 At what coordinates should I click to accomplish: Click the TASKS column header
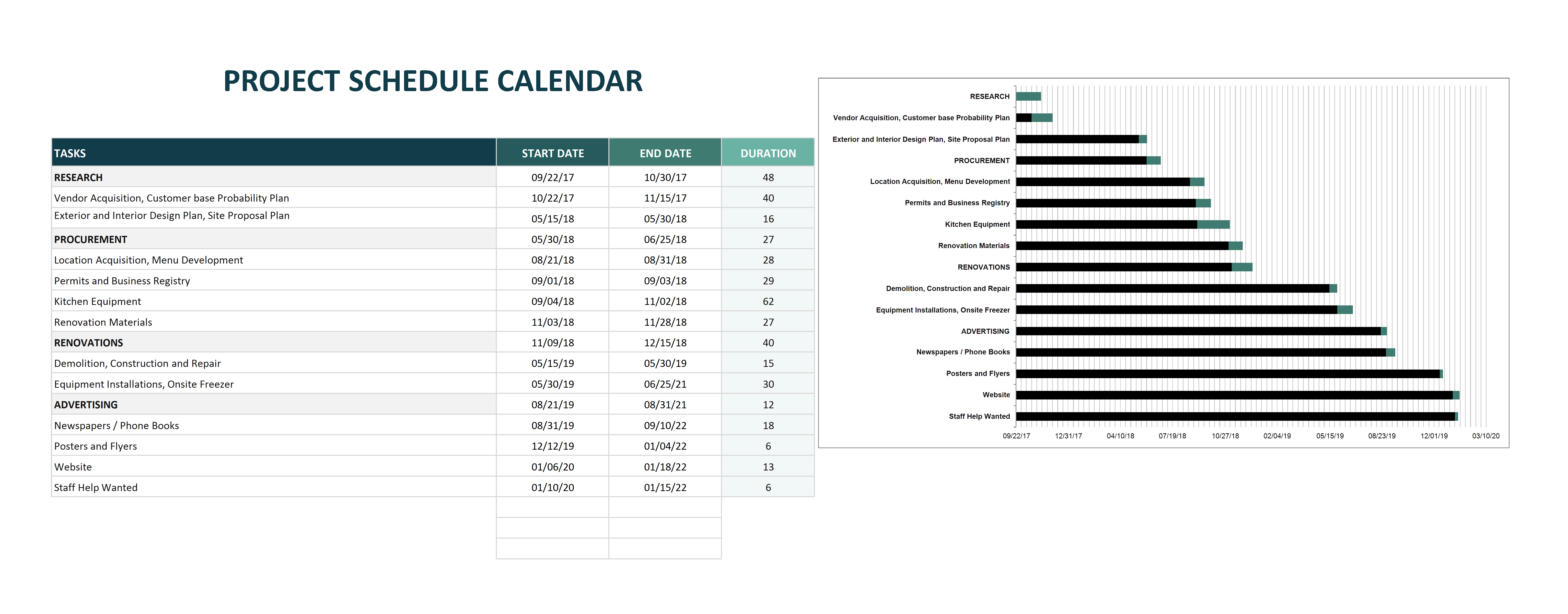pyautogui.click(x=274, y=152)
